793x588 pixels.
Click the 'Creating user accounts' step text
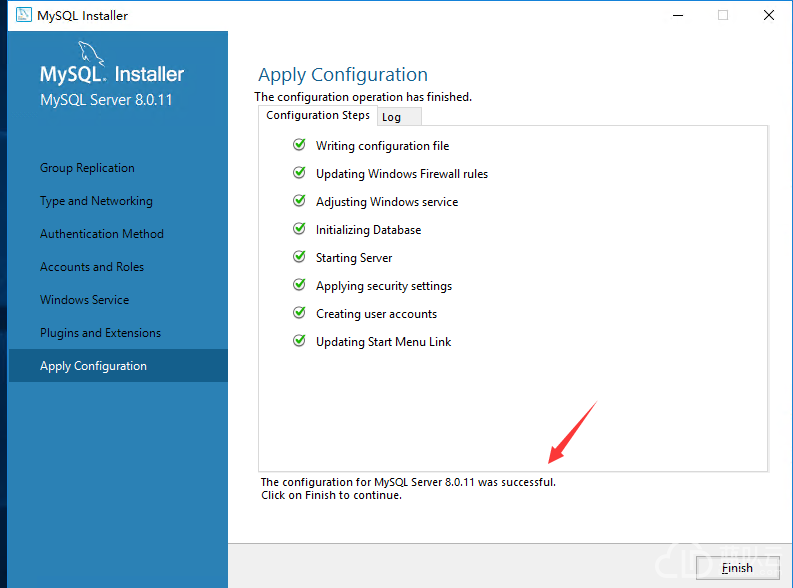(x=376, y=314)
